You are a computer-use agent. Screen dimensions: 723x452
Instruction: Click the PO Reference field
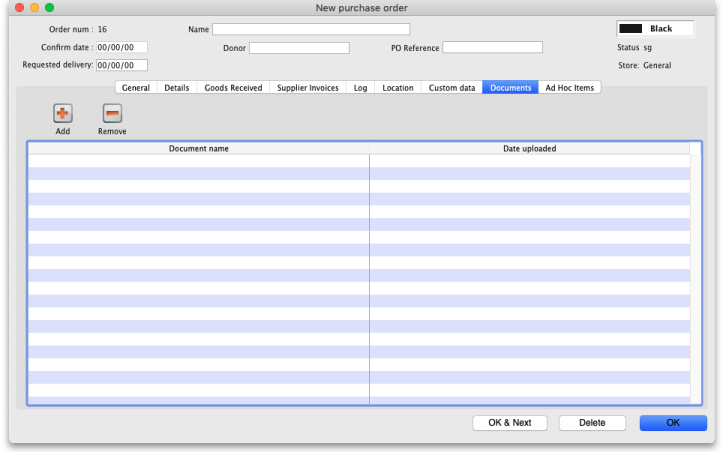pyautogui.click(x=492, y=47)
